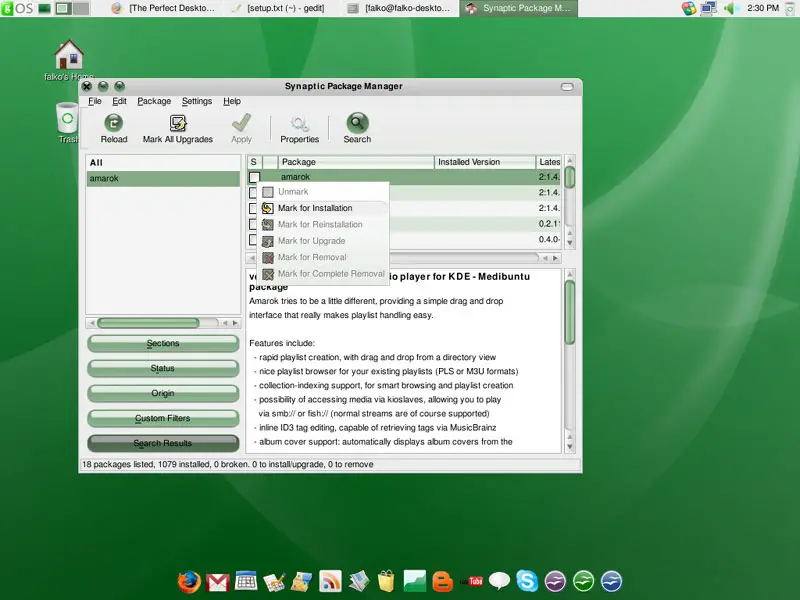Image resolution: width=800 pixels, height=600 pixels.
Task: Launch Firefox from the dock
Action: point(189,581)
